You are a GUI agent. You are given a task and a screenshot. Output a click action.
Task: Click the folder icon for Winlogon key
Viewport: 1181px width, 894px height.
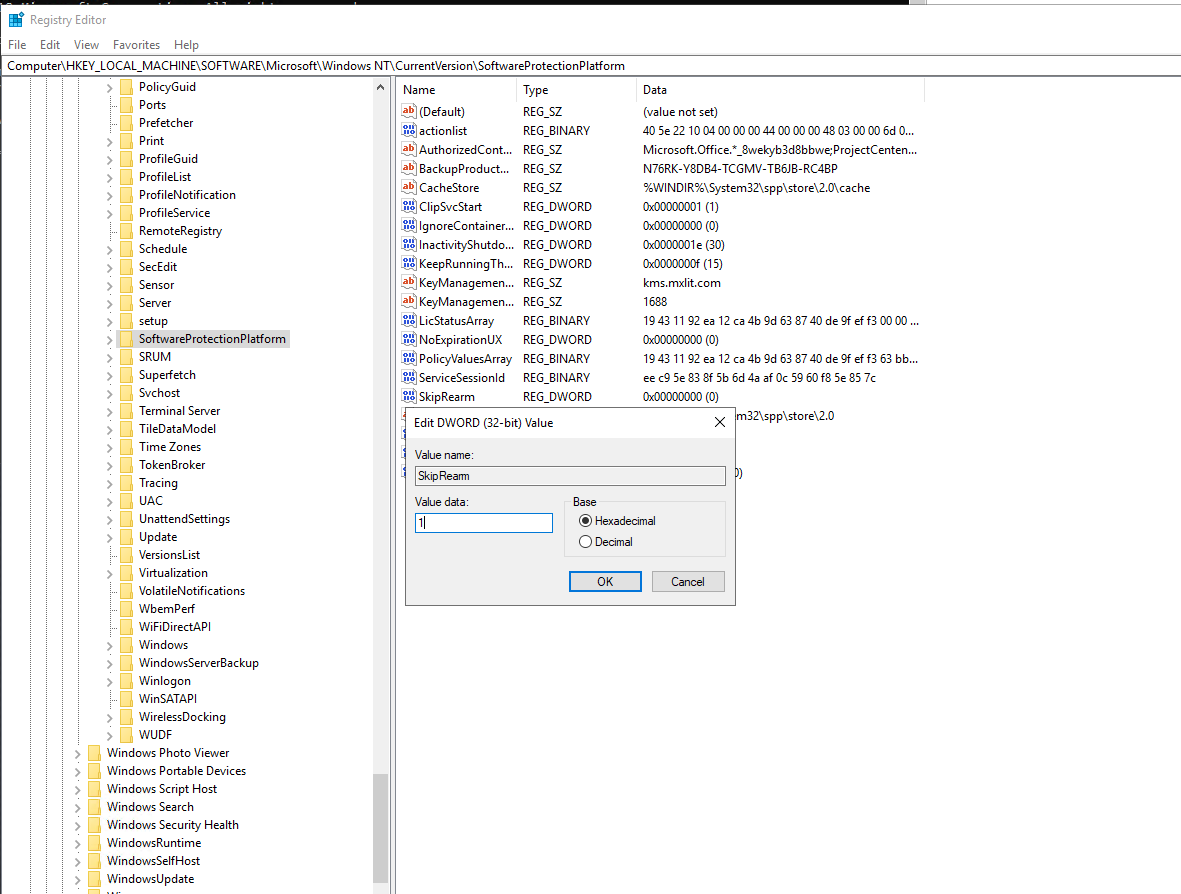[x=126, y=681]
